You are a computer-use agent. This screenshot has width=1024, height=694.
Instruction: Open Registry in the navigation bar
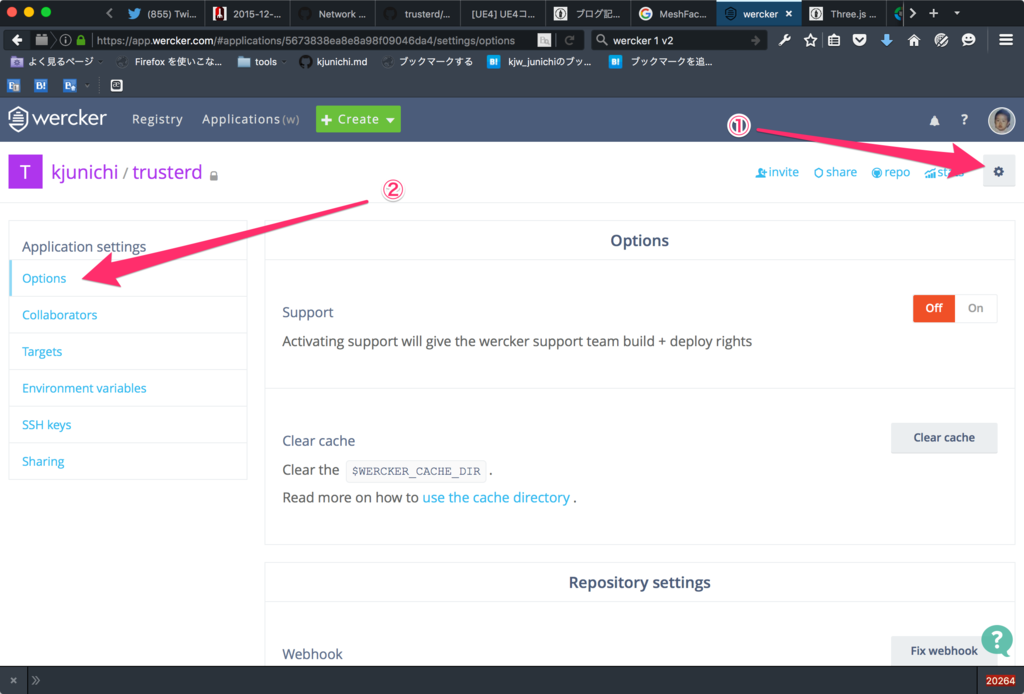tap(157, 119)
